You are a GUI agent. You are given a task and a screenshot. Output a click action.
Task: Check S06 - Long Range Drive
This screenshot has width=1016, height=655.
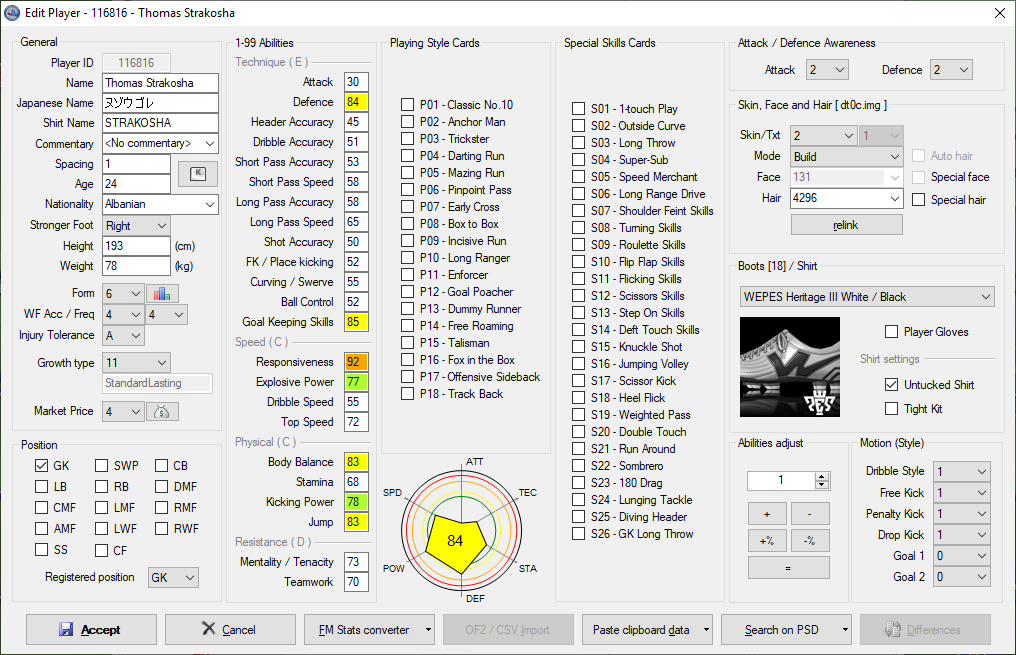tap(578, 194)
